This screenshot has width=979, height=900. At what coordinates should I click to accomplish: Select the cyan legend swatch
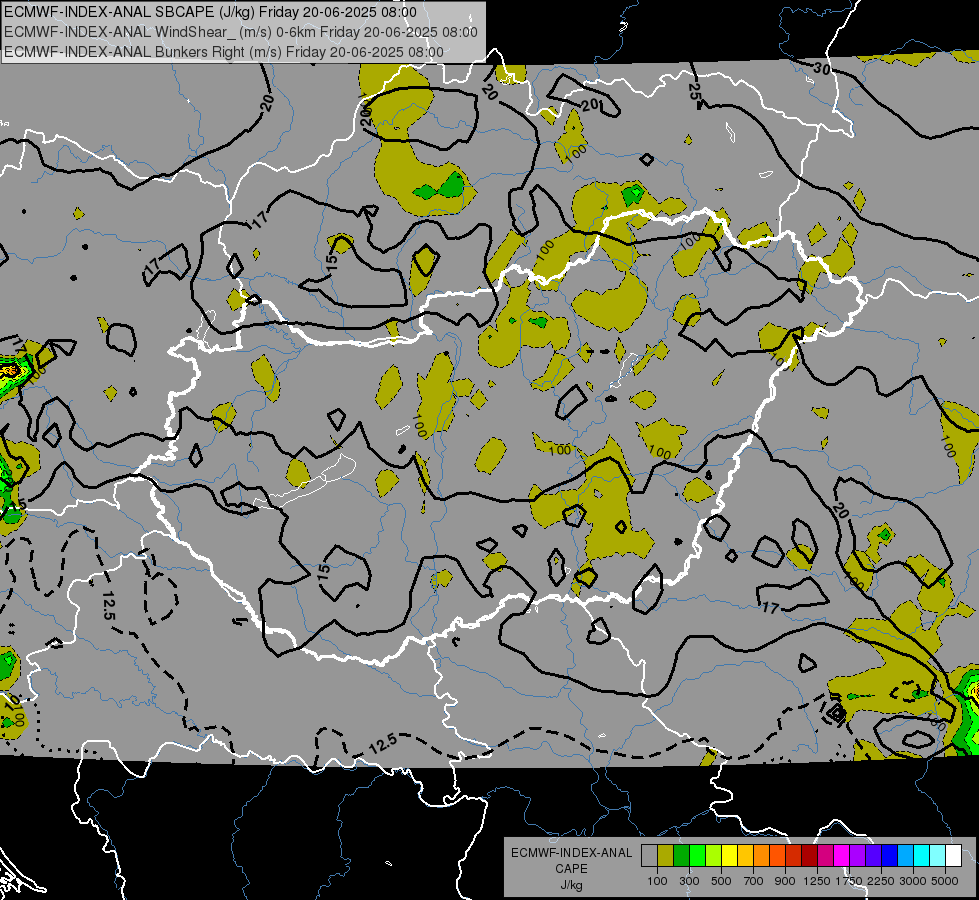click(x=922, y=856)
